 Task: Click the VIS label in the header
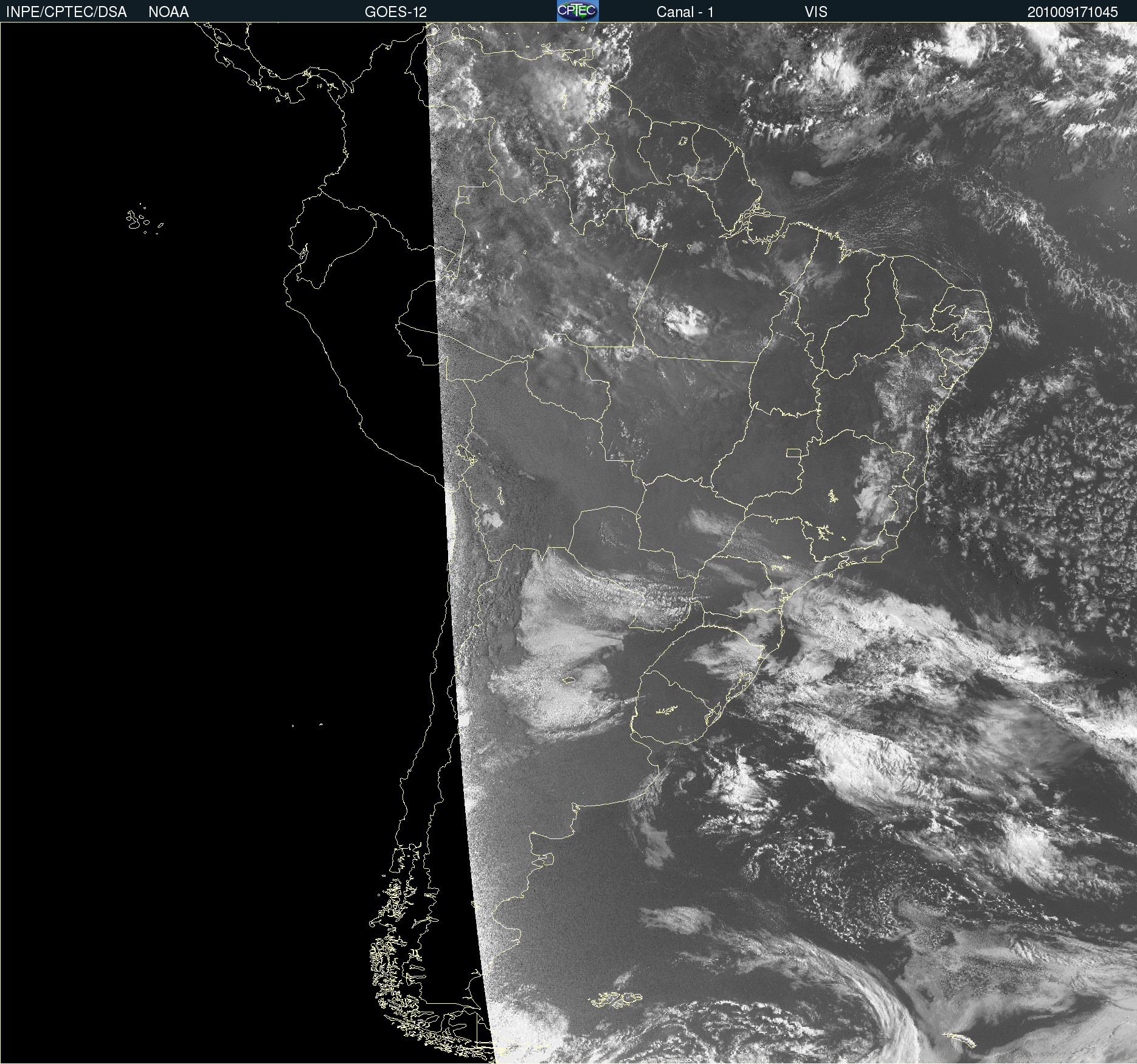(816, 12)
